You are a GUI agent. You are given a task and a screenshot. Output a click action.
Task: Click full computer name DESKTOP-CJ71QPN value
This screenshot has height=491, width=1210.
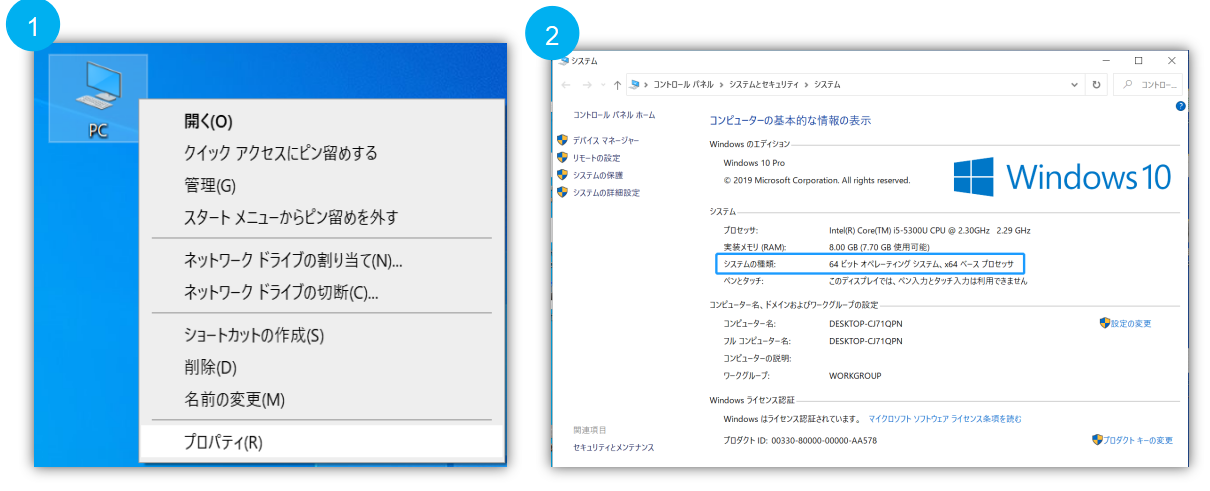pyautogui.click(x=866, y=340)
